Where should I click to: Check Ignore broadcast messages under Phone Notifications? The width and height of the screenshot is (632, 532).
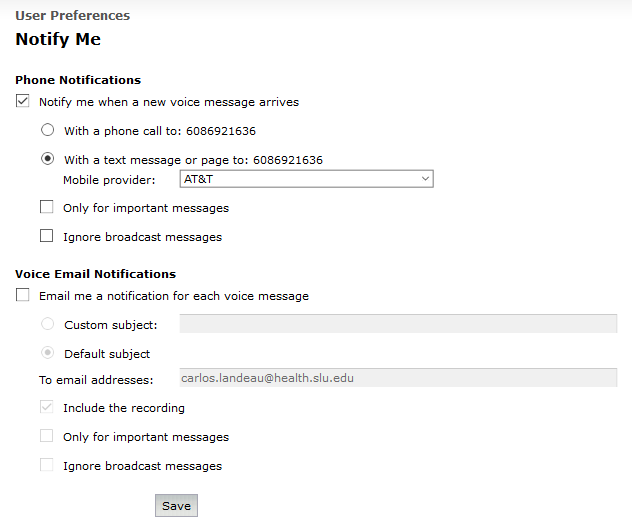46,236
